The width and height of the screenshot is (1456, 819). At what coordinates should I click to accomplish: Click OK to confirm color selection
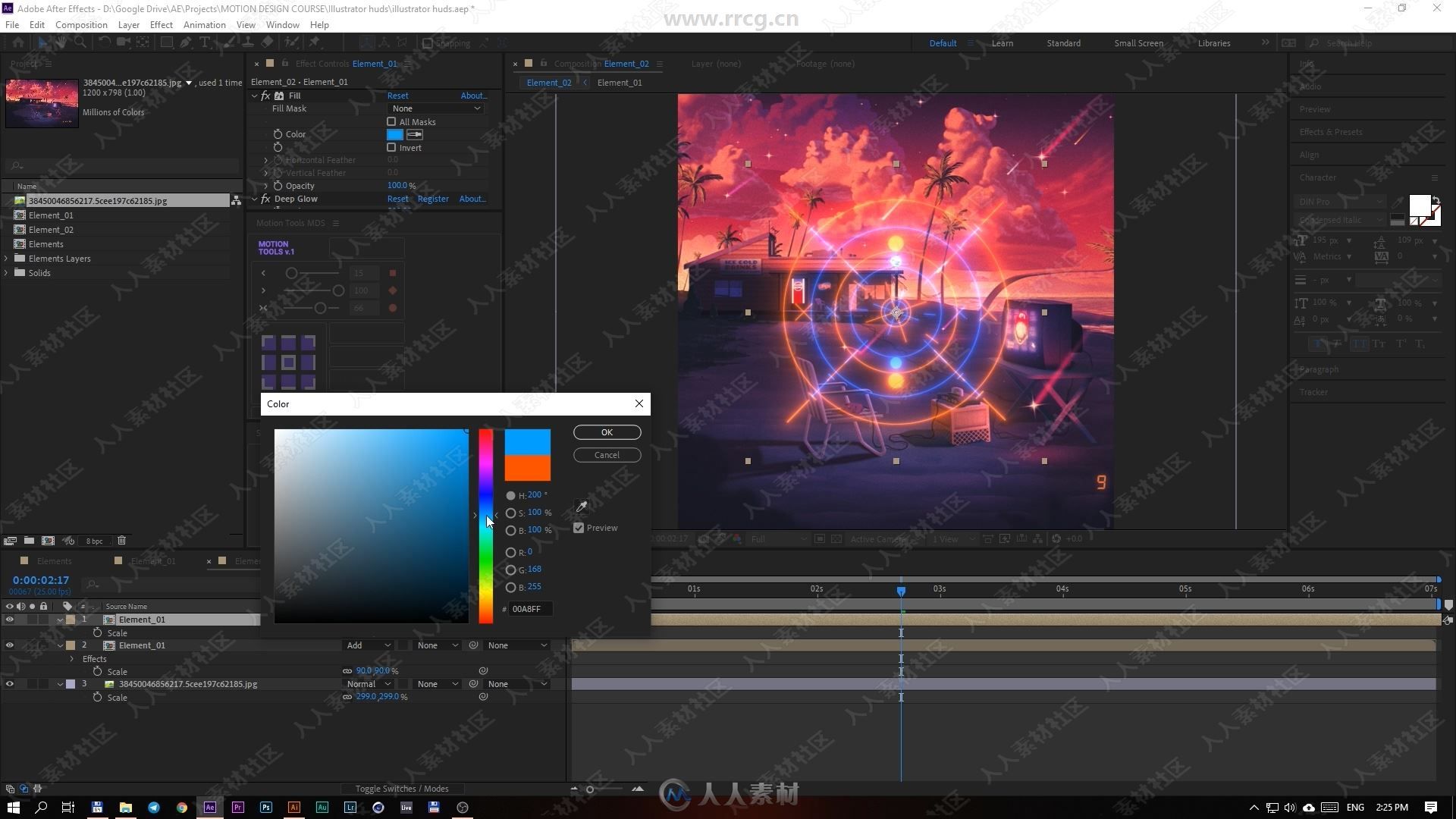pos(607,431)
